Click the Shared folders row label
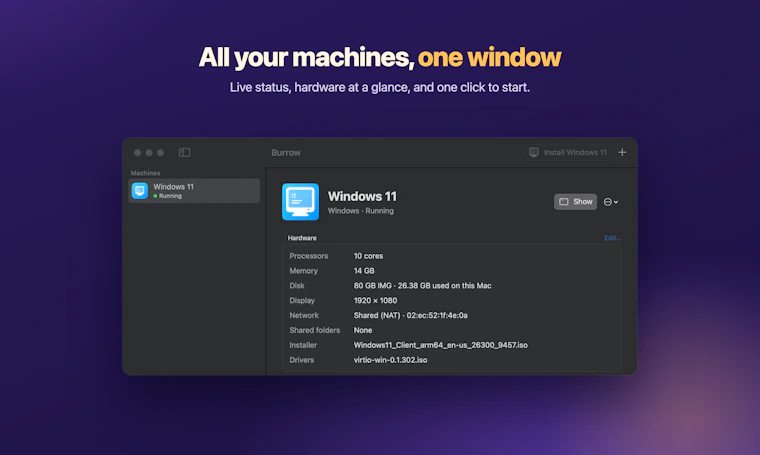 click(x=315, y=330)
